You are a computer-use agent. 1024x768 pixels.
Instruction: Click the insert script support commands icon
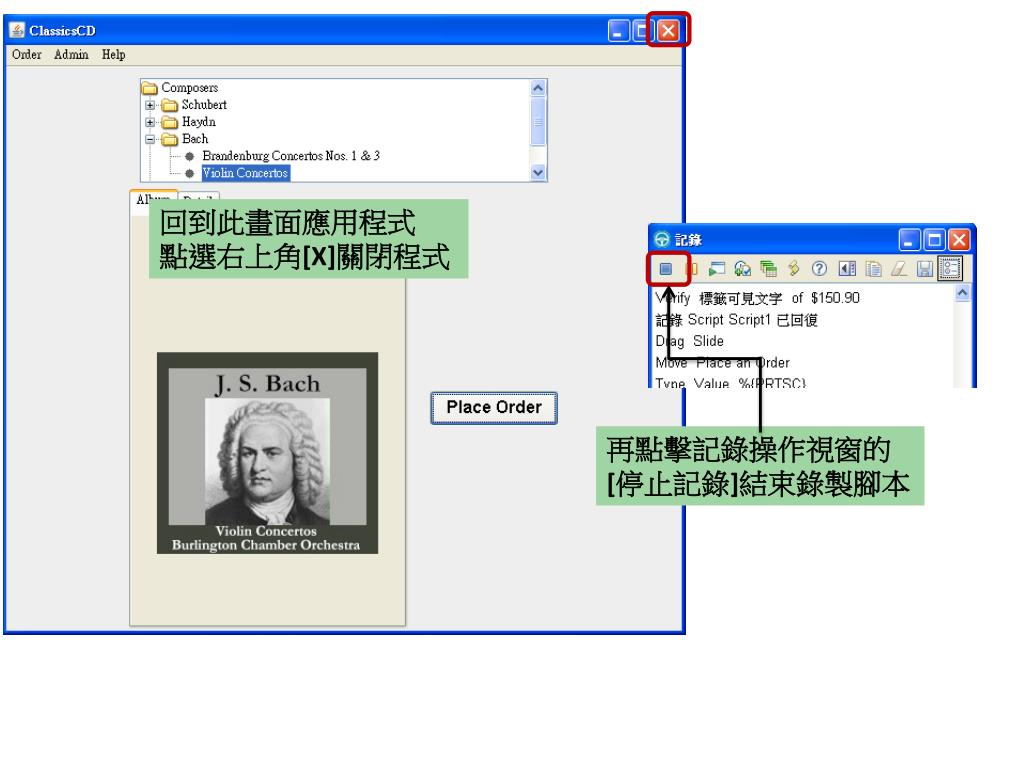(x=793, y=269)
